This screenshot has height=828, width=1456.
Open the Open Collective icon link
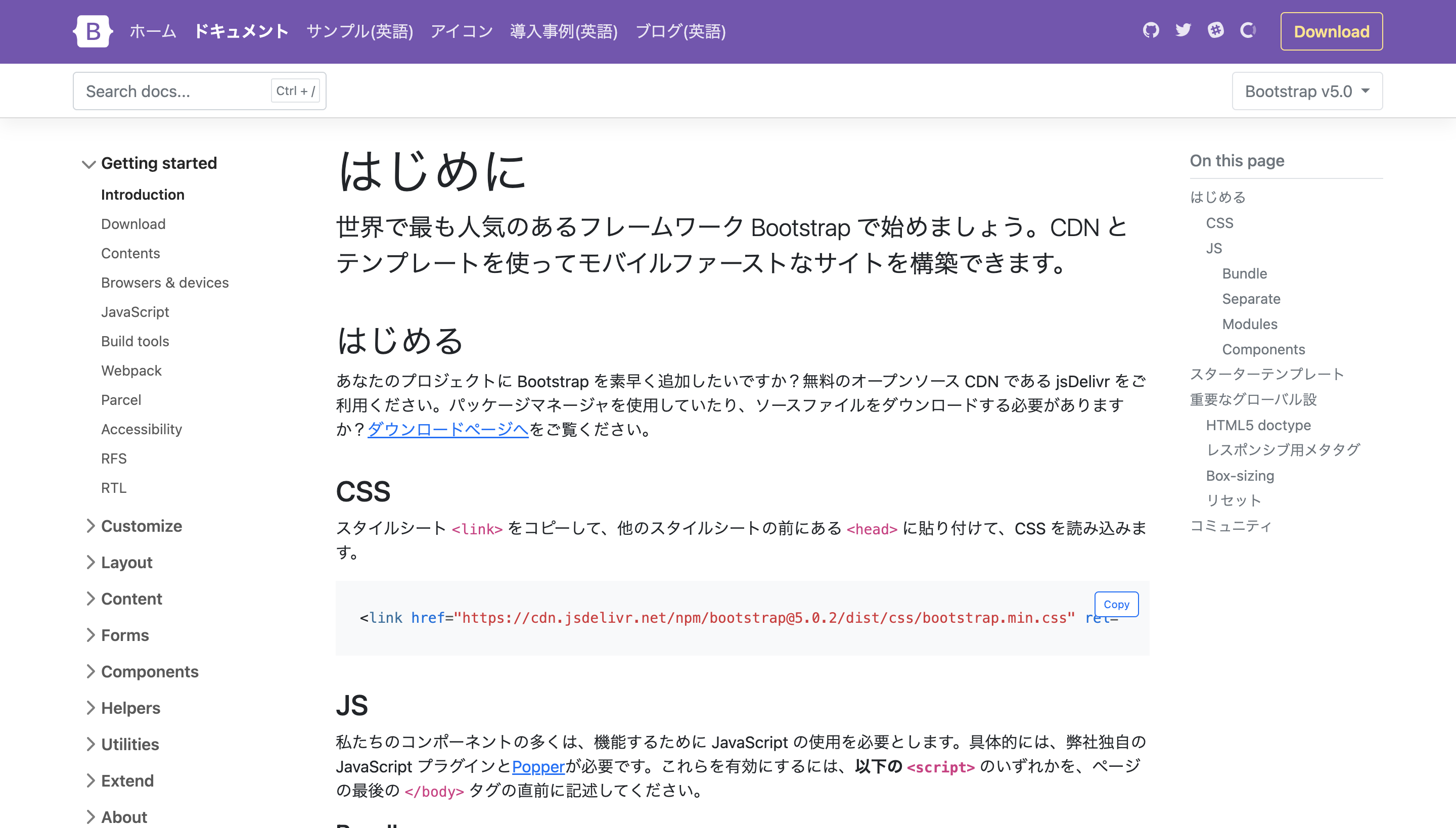point(1248,30)
